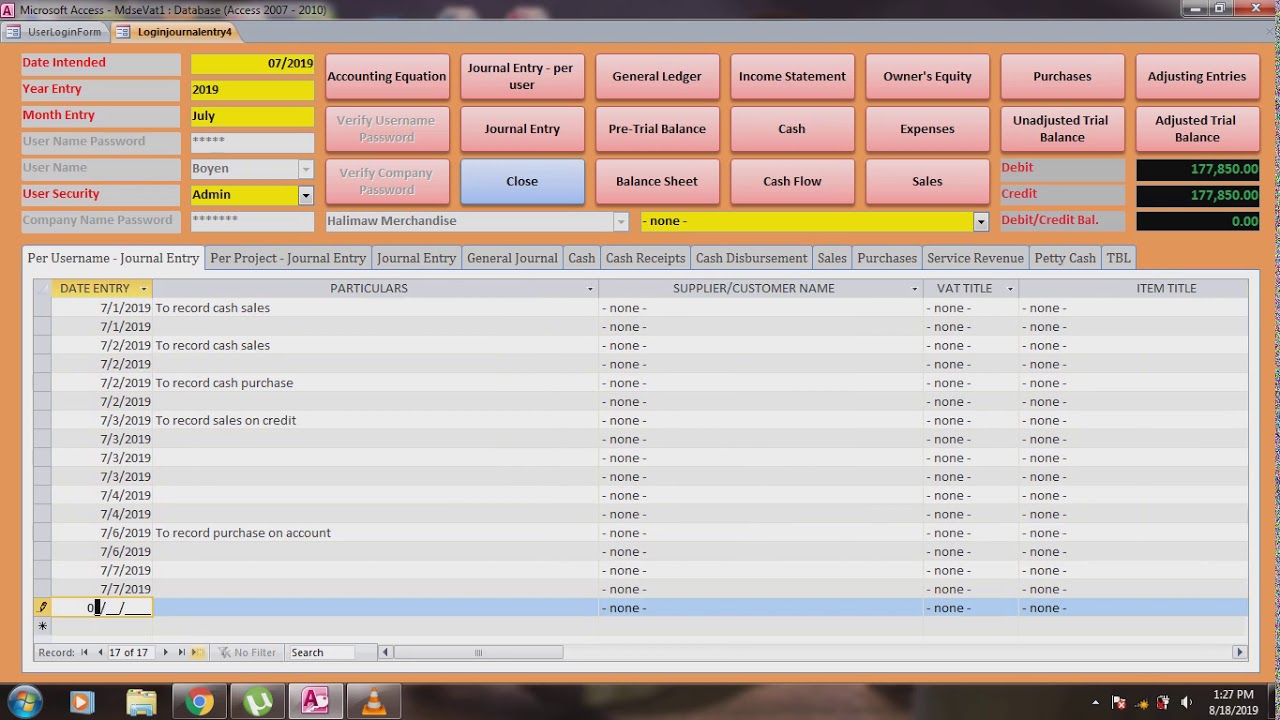Click the Pre-Trial Balance button

click(x=657, y=129)
